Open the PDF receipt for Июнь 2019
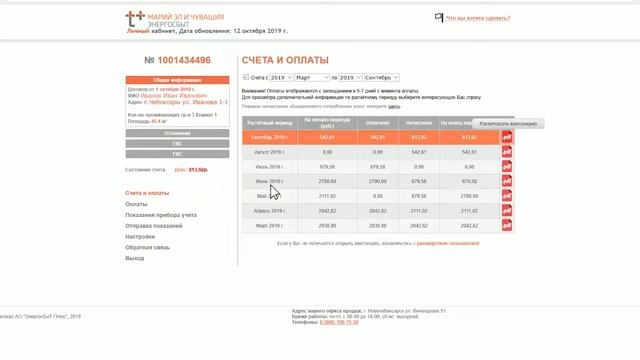 pyautogui.click(x=507, y=181)
